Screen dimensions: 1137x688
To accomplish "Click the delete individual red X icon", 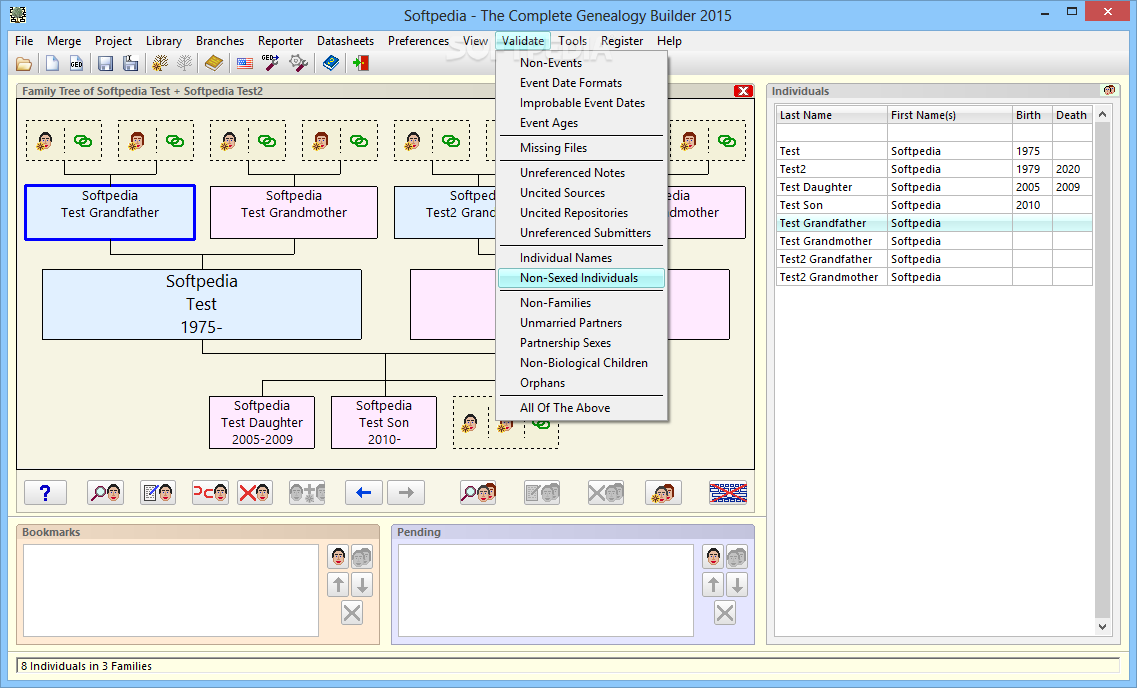I will tap(255, 493).
